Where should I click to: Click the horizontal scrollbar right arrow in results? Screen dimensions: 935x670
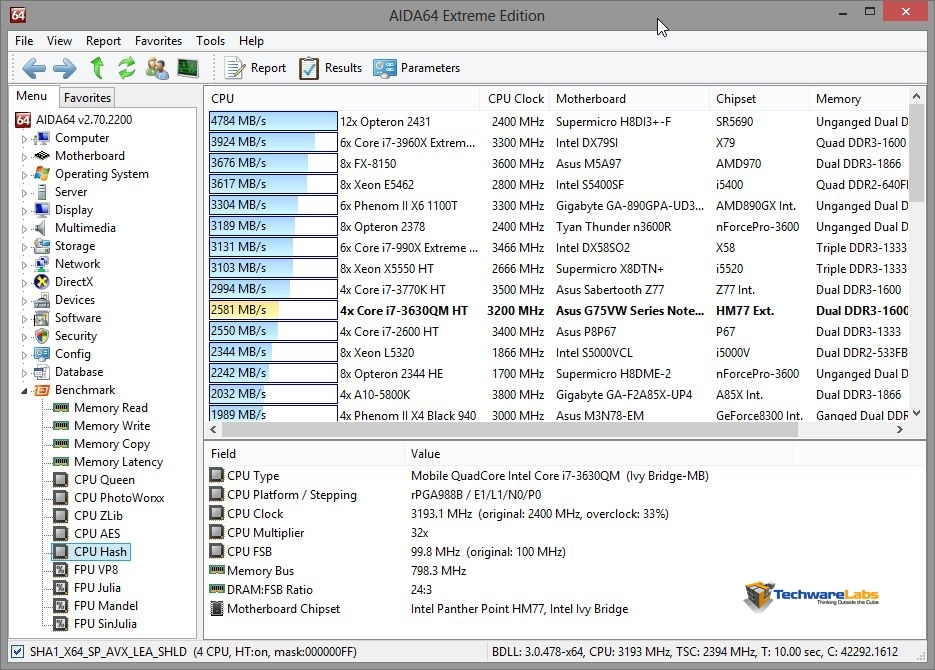[900, 429]
